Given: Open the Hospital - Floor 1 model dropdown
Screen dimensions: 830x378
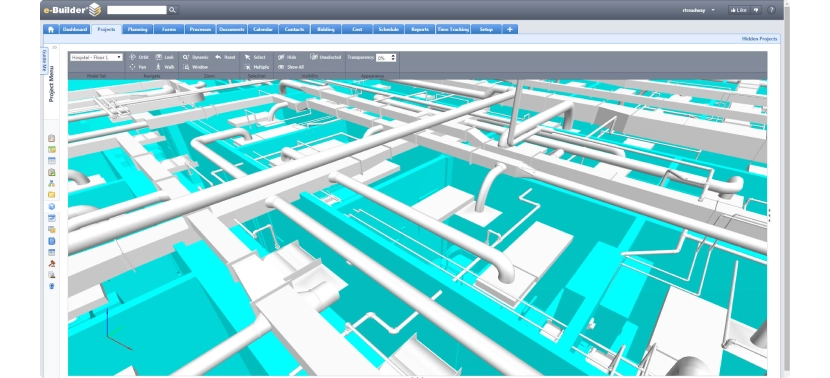Looking at the screenshot, I should [97, 57].
